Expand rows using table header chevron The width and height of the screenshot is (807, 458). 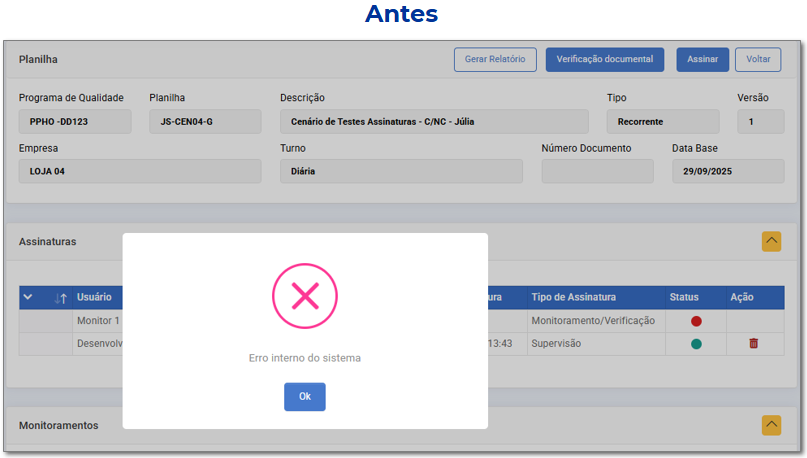coord(28,297)
